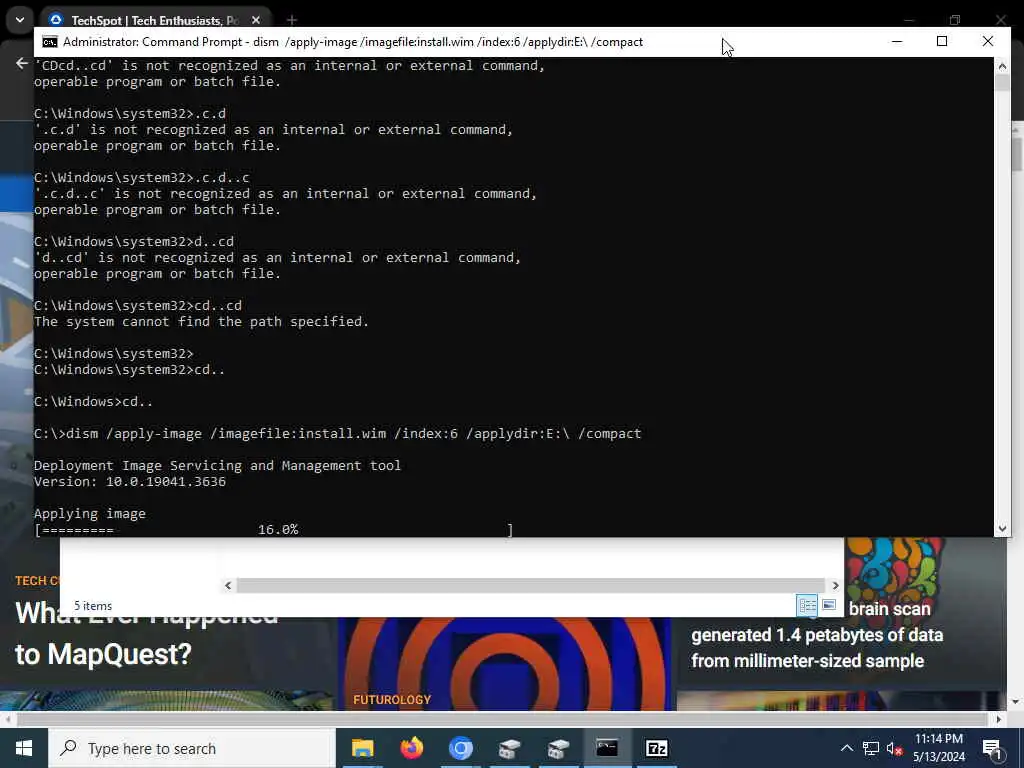Viewport: 1024px width, 768px height.
Task: Expand the browser tab search dropdown
Action: click(x=20, y=20)
